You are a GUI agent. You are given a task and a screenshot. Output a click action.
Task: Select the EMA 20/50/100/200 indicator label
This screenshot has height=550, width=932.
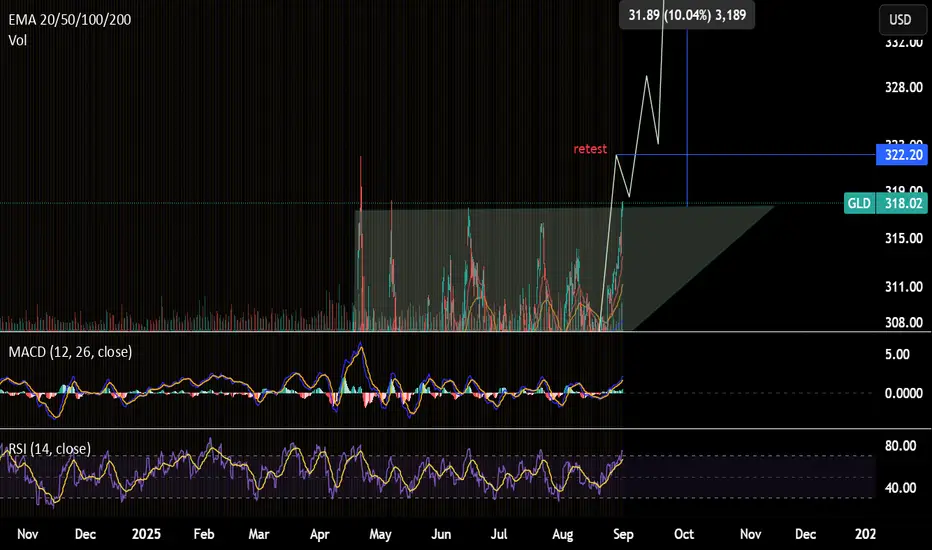(x=70, y=20)
